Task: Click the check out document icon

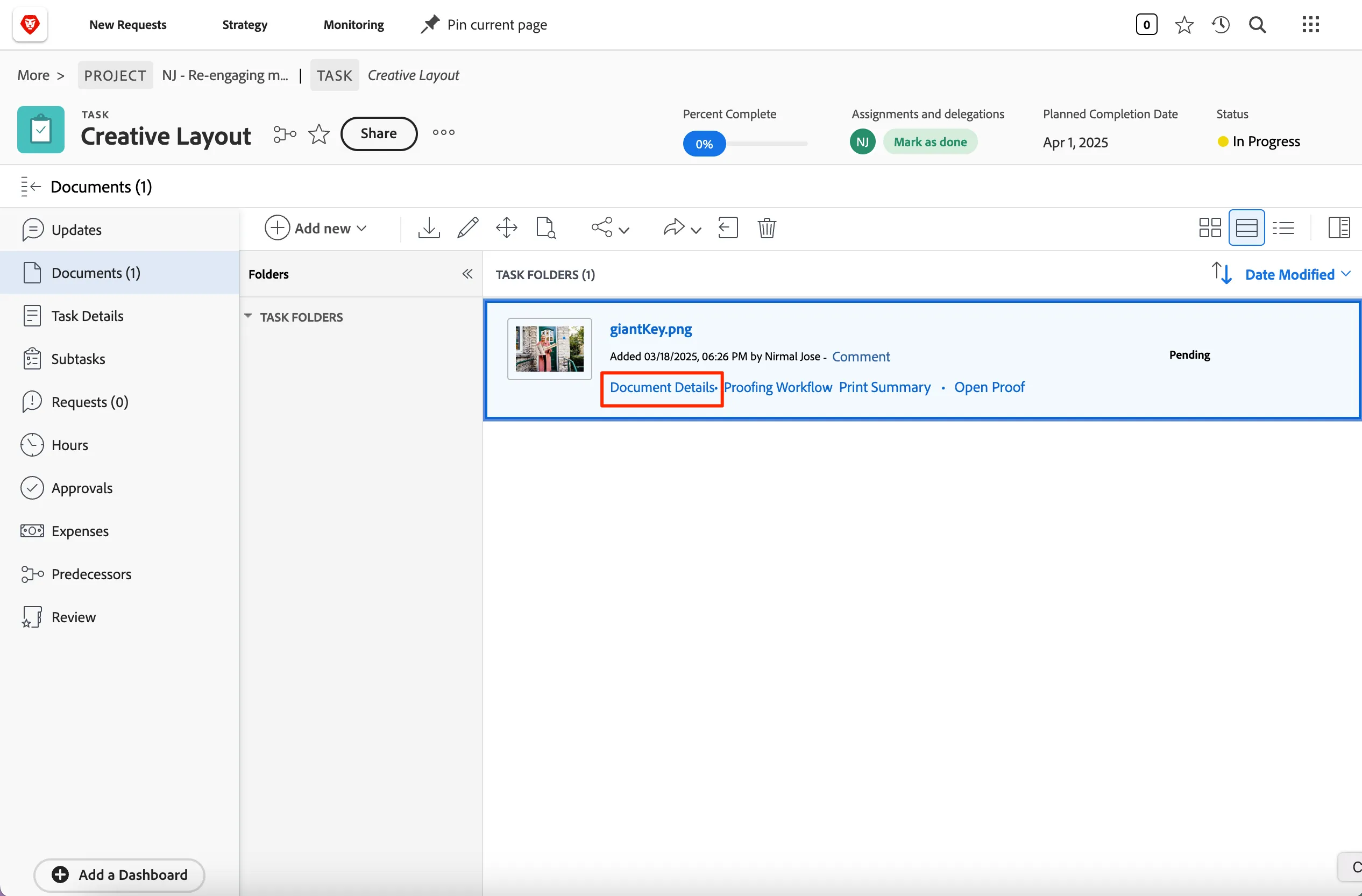Action: coord(728,227)
